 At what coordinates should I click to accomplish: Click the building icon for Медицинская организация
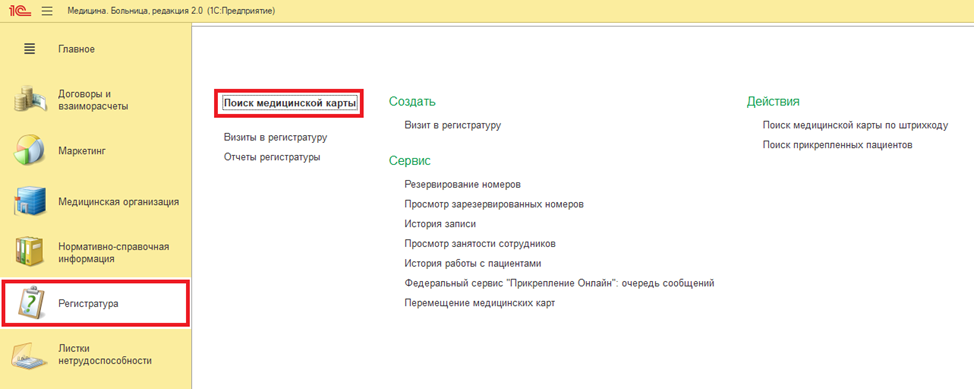pos(29,201)
